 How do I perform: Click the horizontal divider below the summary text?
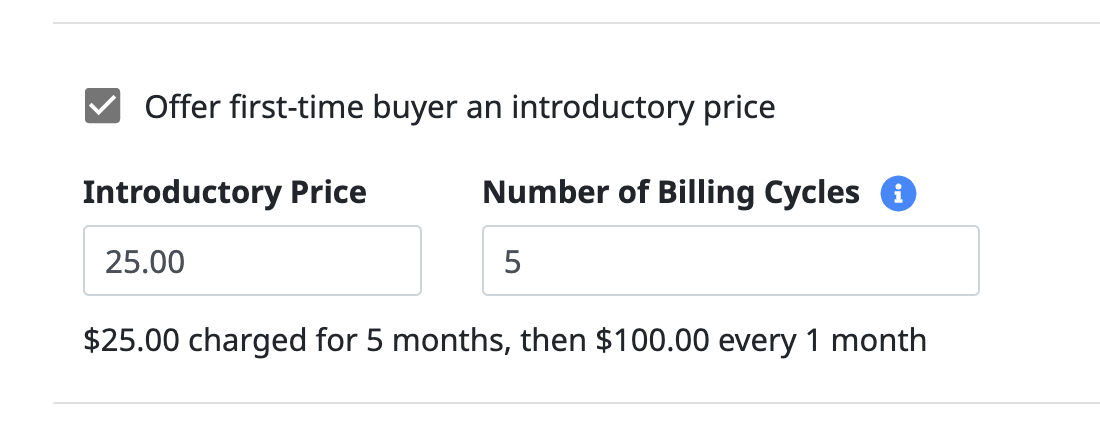(576, 403)
